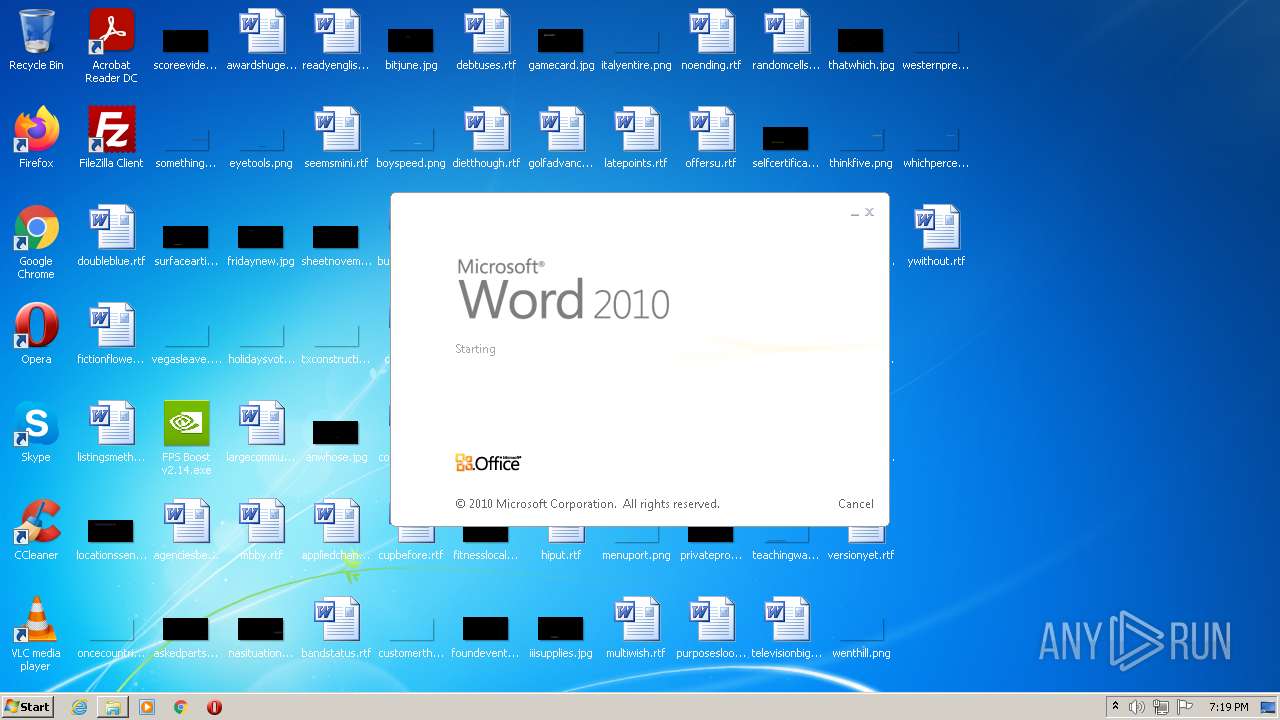Select the offersu.rtf document icon

(711, 138)
